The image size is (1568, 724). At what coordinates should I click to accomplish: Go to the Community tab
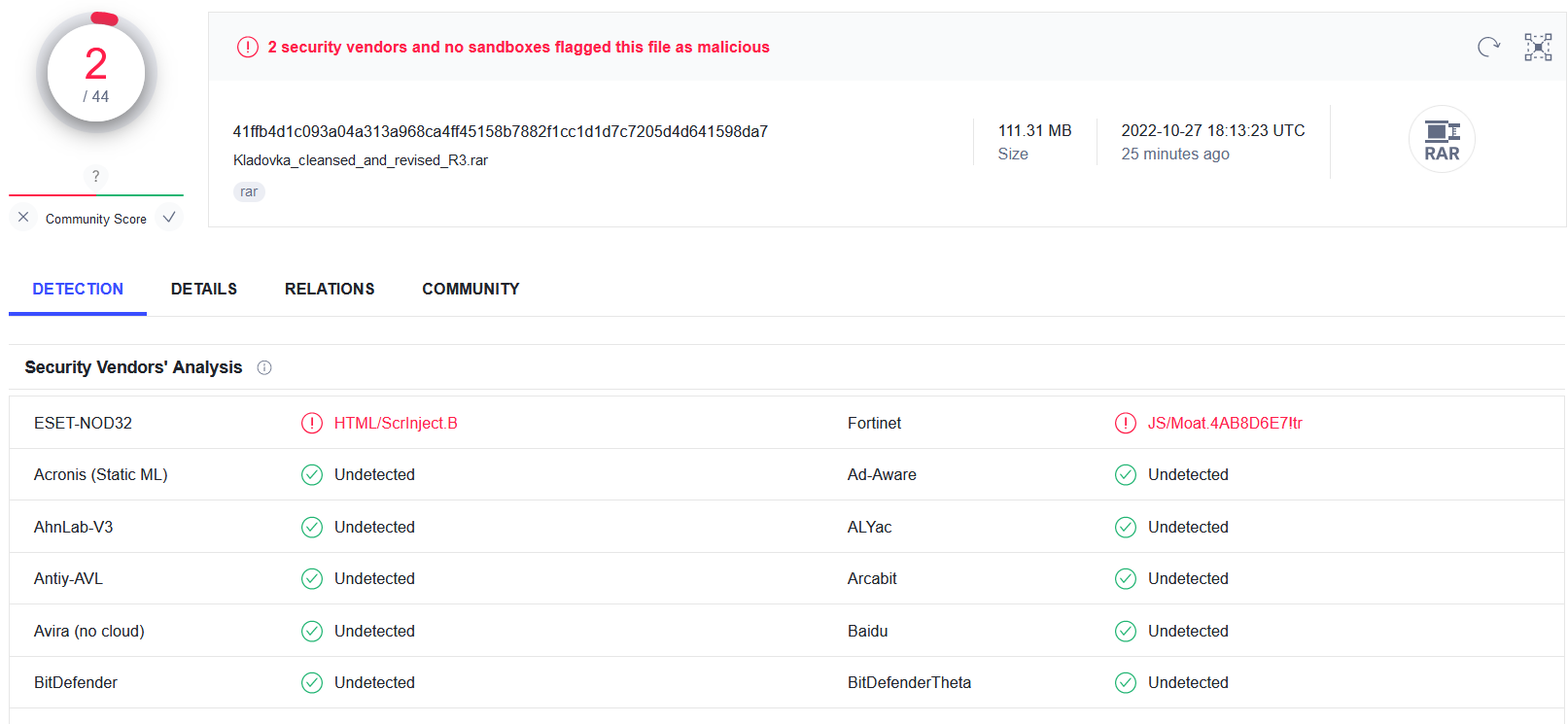coord(470,289)
